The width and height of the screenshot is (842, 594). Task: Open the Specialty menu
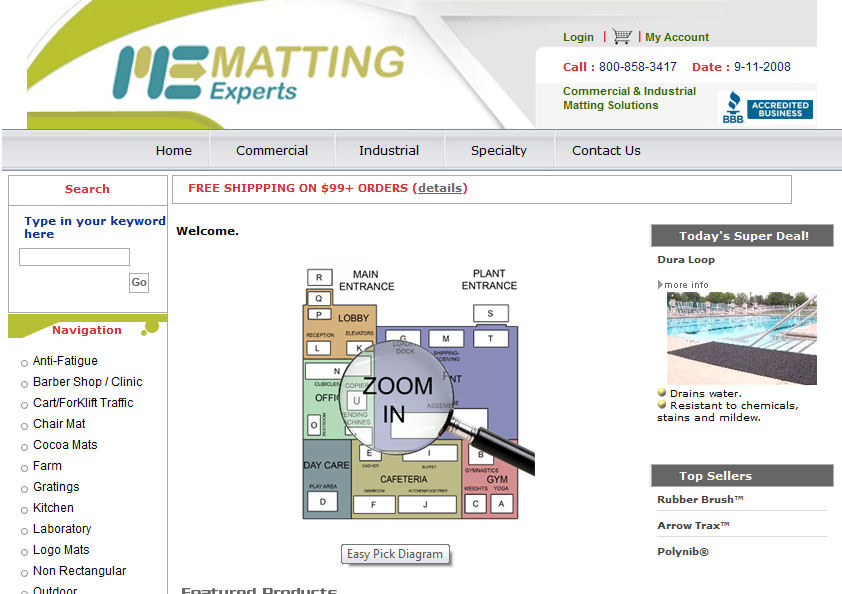point(499,150)
